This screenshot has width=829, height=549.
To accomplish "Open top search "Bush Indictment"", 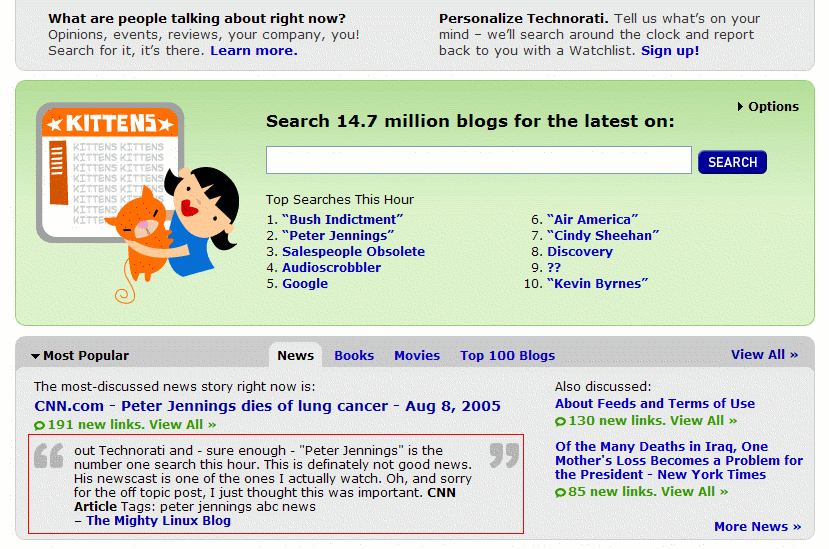I will pos(343,219).
